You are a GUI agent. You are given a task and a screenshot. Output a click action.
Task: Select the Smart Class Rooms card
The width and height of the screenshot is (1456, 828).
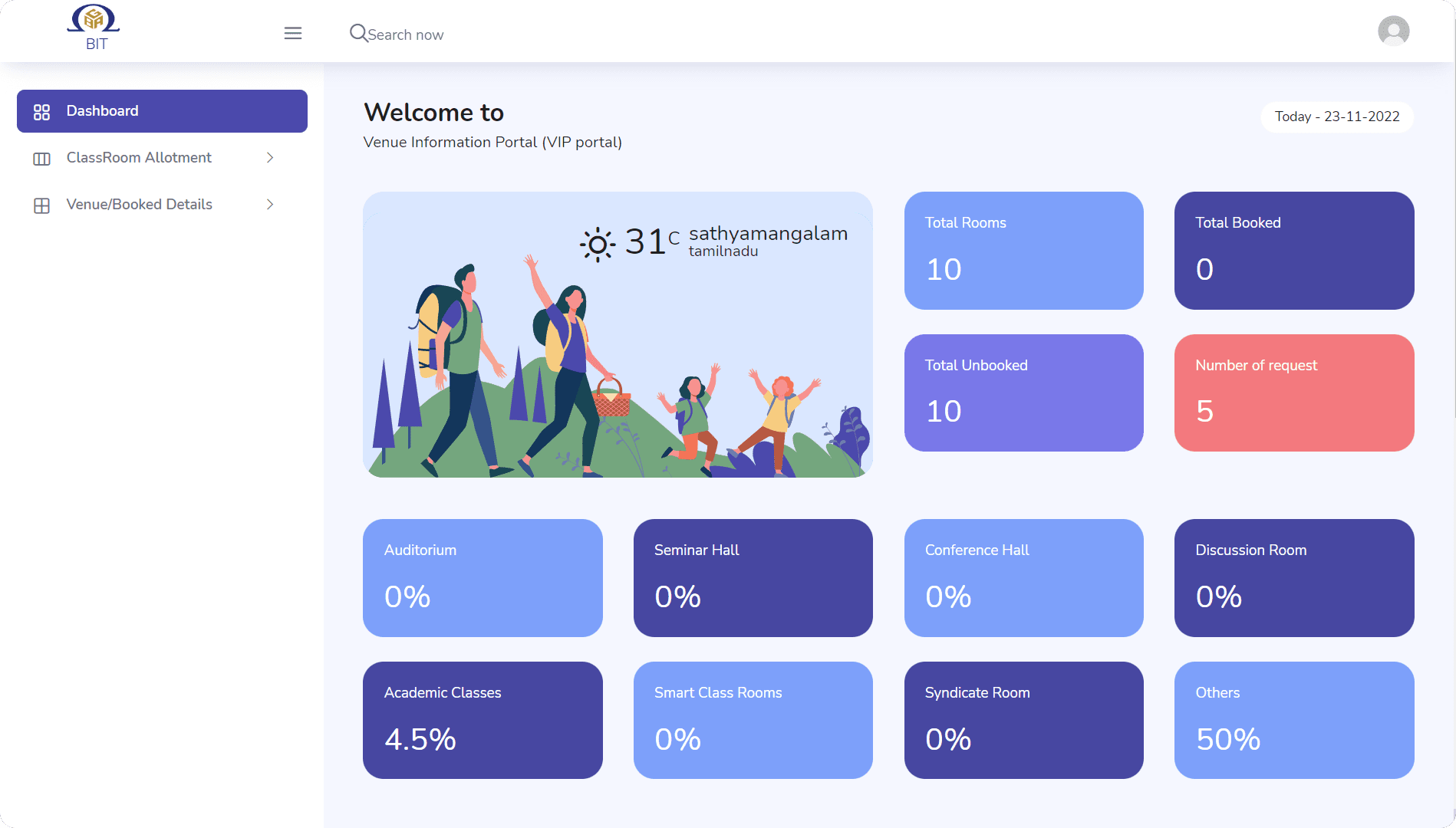[x=753, y=720]
